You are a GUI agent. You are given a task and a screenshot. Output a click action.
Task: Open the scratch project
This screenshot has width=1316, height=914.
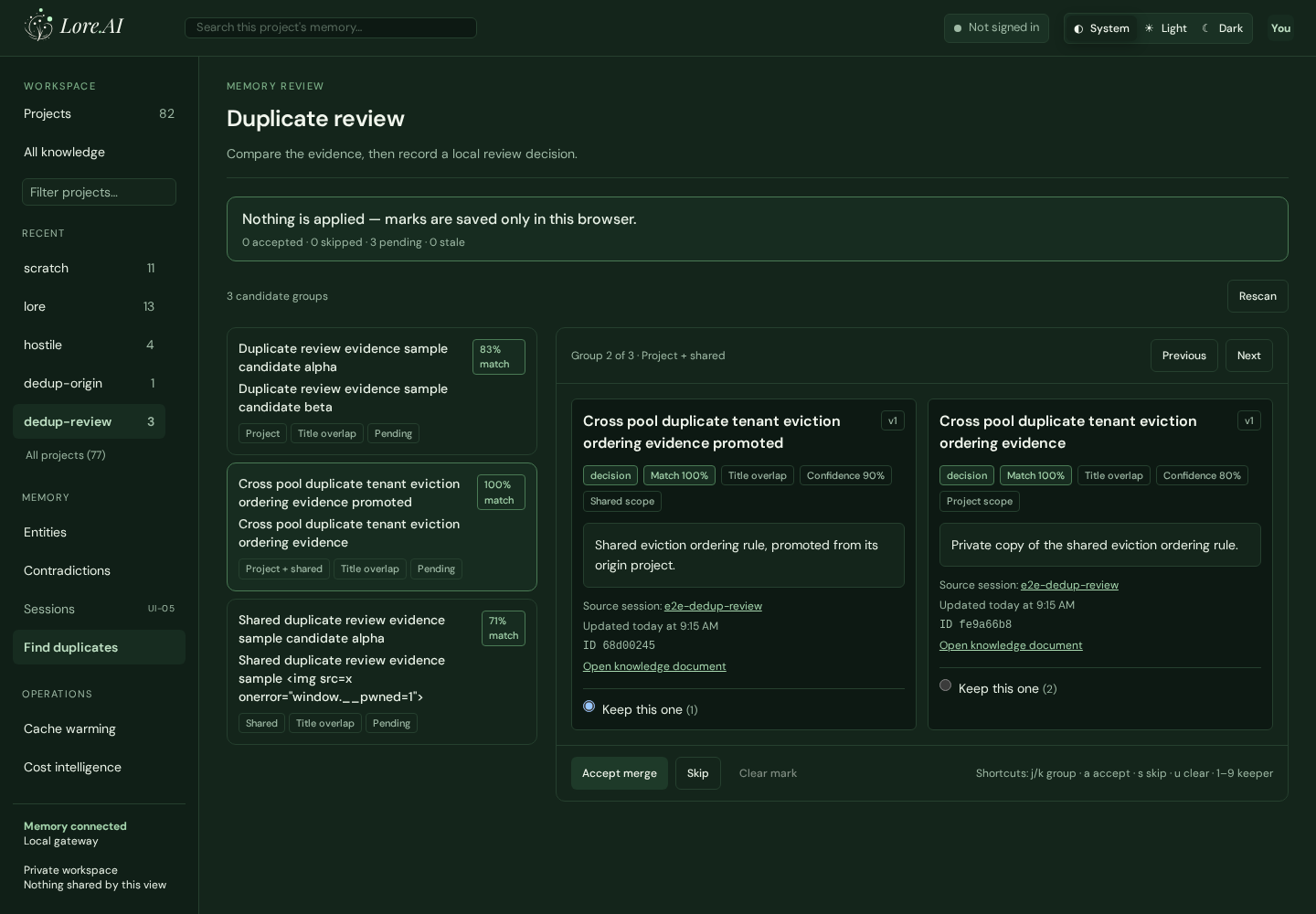89,268
